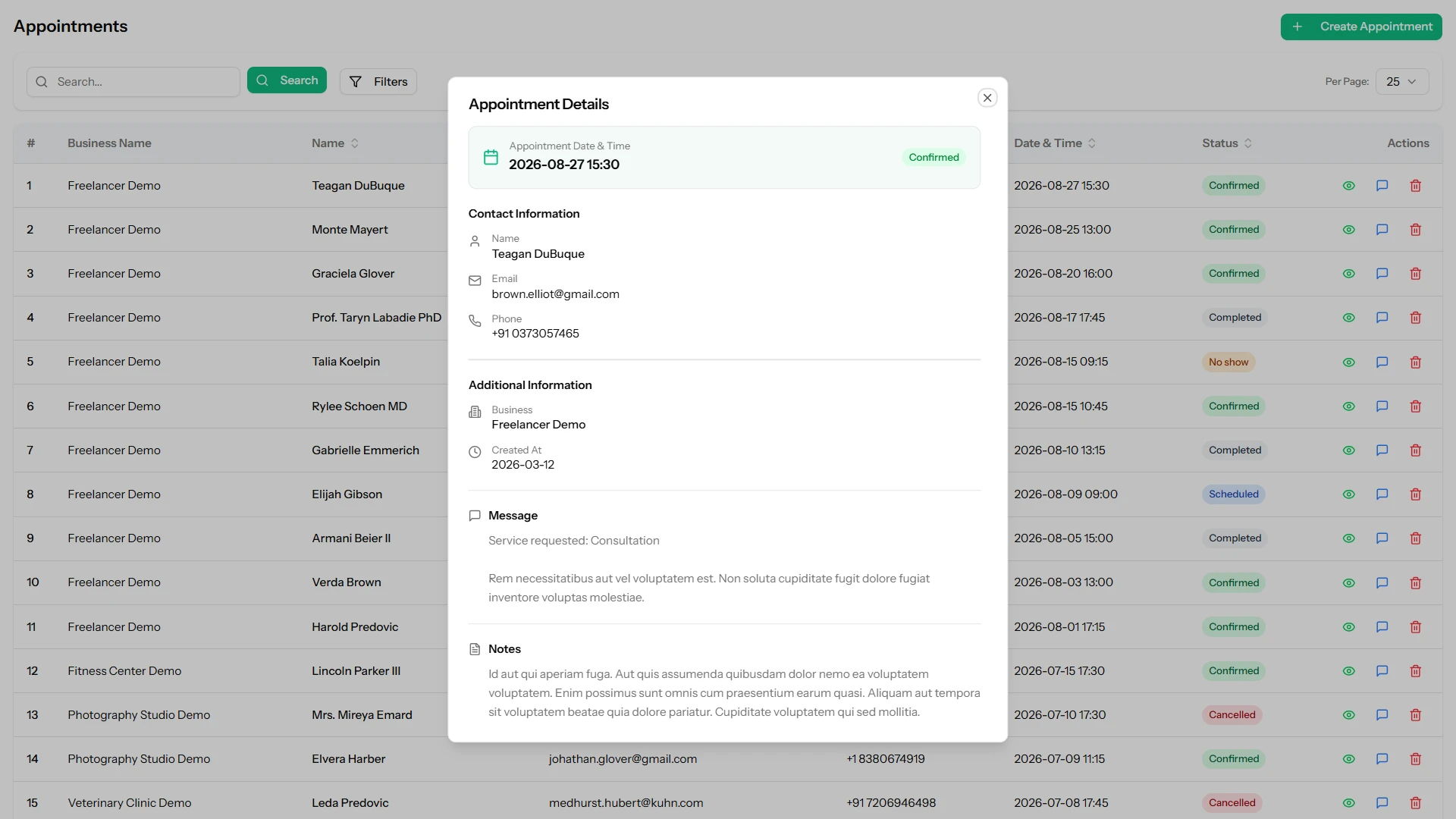The height and width of the screenshot is (819, 1456).
Task: Open the message icon in Armani Beier II's row
Action: (x=1382, y=538)
